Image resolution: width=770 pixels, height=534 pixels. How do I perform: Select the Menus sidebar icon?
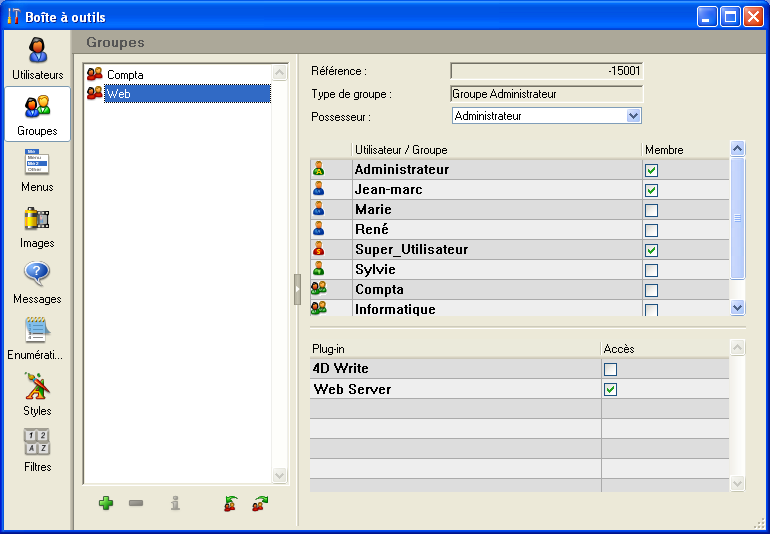[37, 170]
